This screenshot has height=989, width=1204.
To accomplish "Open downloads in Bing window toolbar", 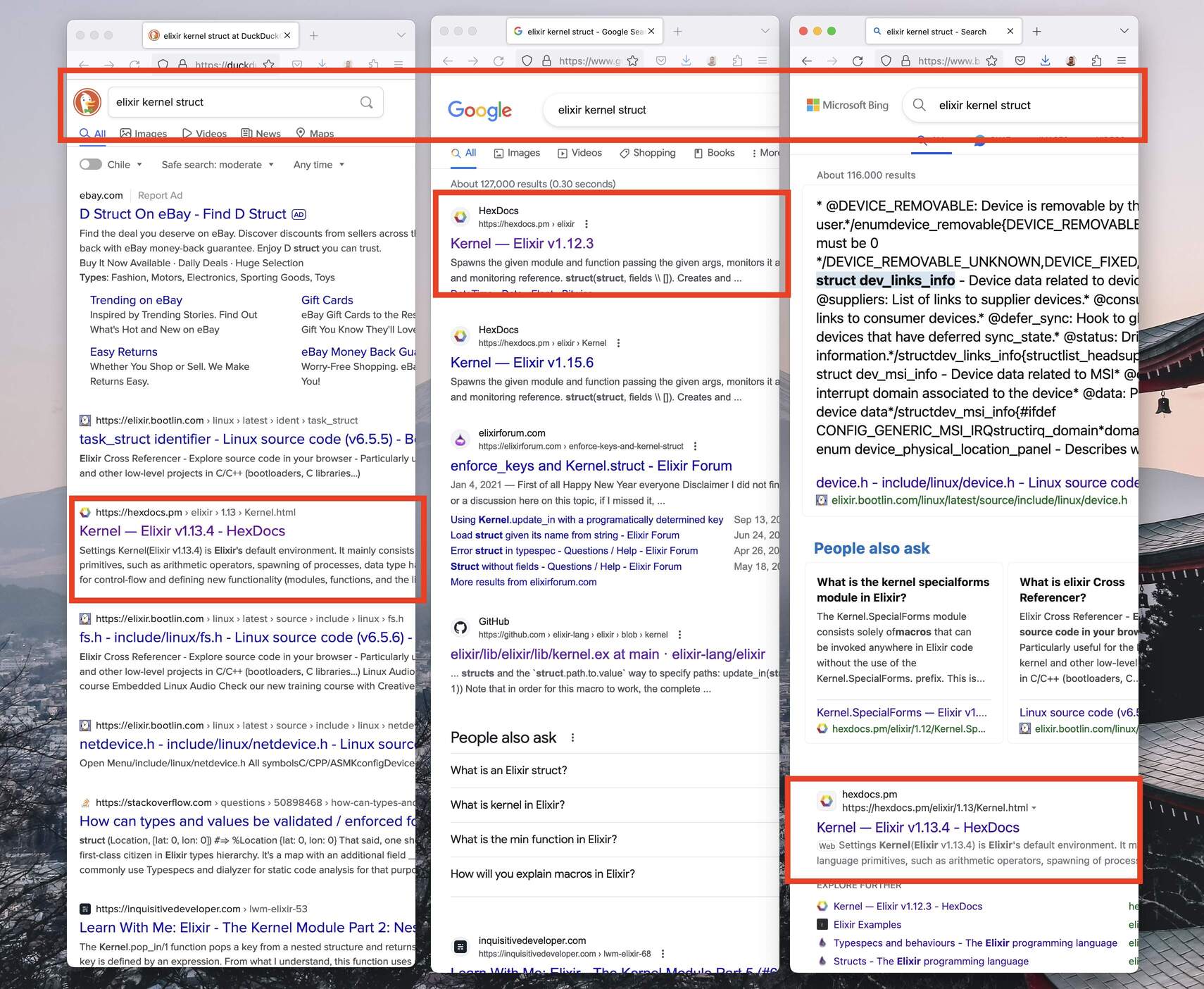I will (x=1046, y=61).
